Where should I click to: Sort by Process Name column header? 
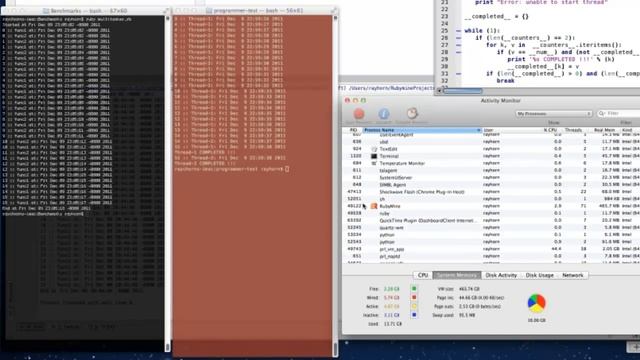(422, 130)
